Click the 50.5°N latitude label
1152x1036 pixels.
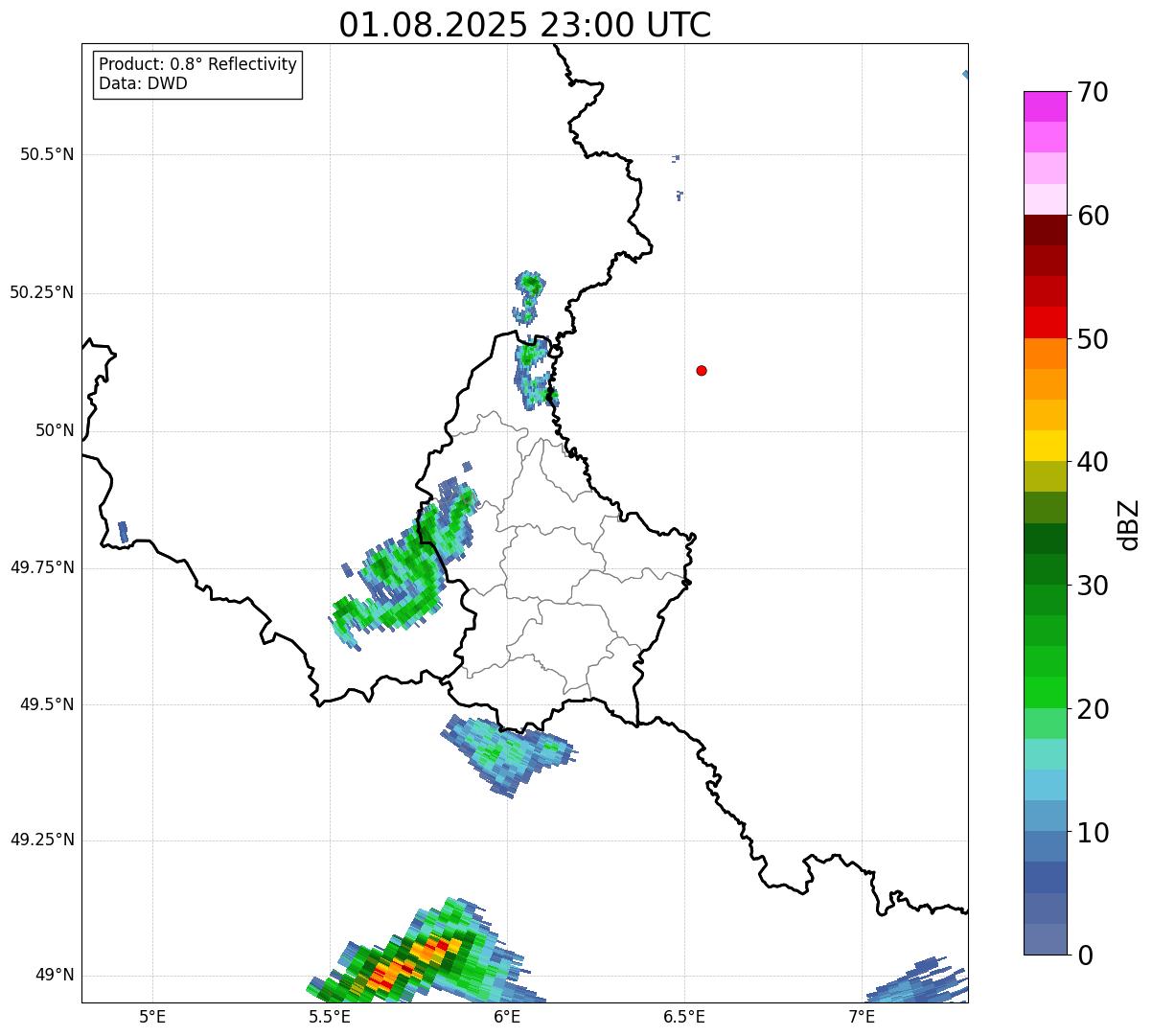point(47,154)
